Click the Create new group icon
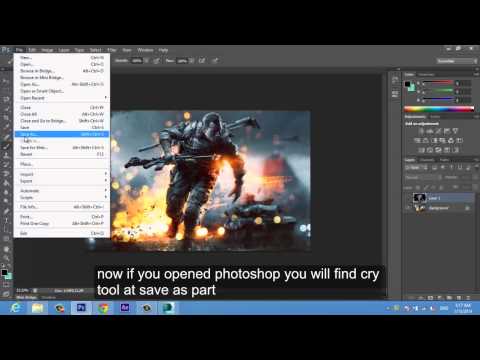480x360 pixels. pos(449,297)
